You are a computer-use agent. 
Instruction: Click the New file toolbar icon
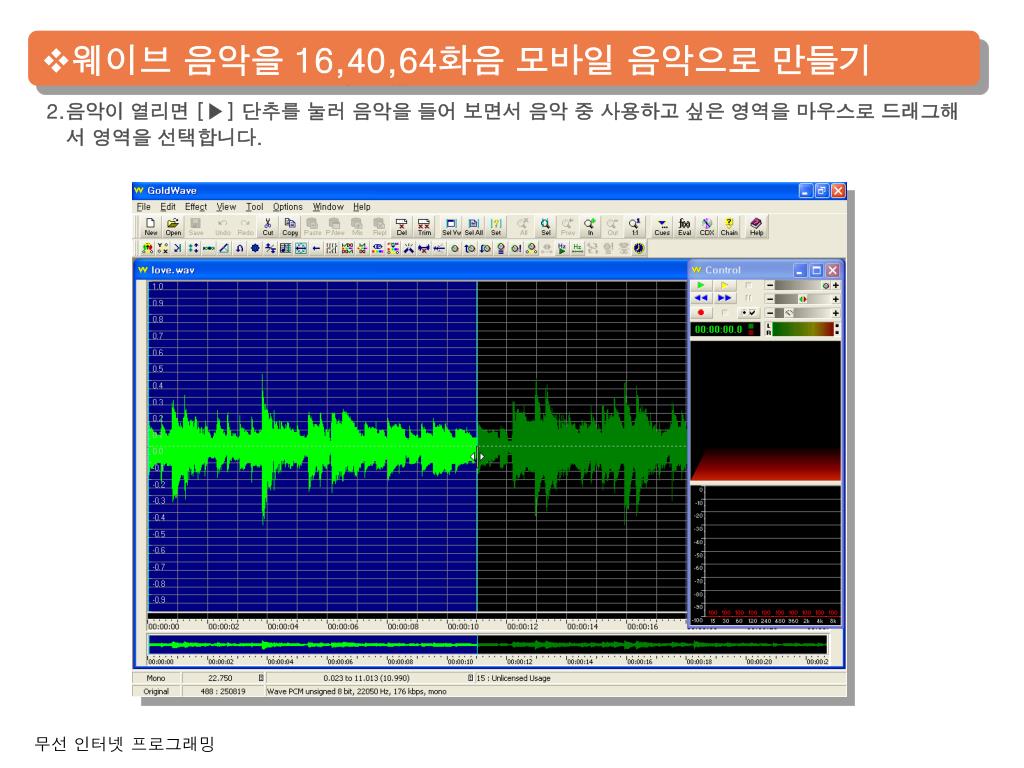pos(150,227)
